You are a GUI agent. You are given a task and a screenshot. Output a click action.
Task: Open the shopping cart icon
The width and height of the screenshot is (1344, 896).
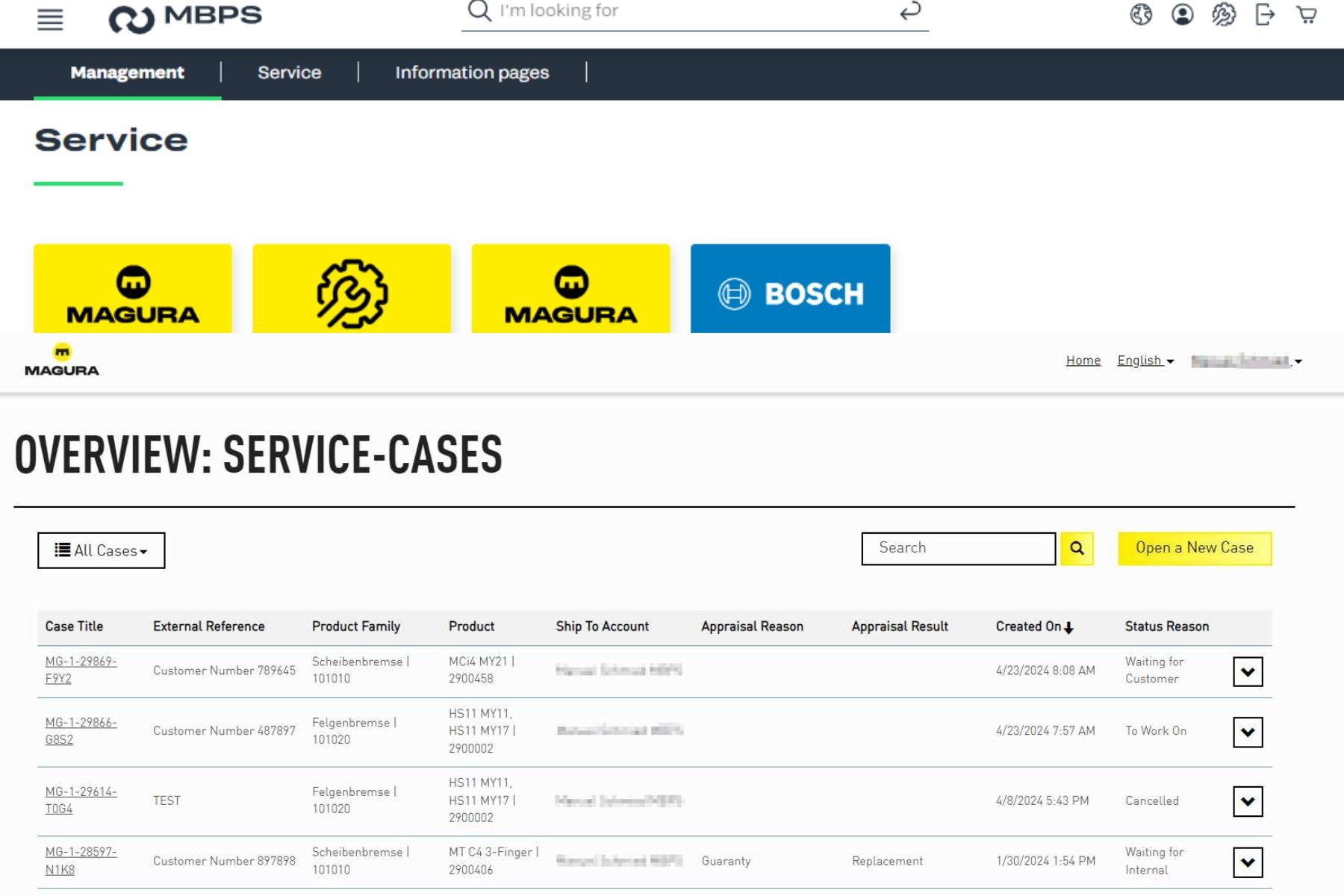pos(1305,14)
